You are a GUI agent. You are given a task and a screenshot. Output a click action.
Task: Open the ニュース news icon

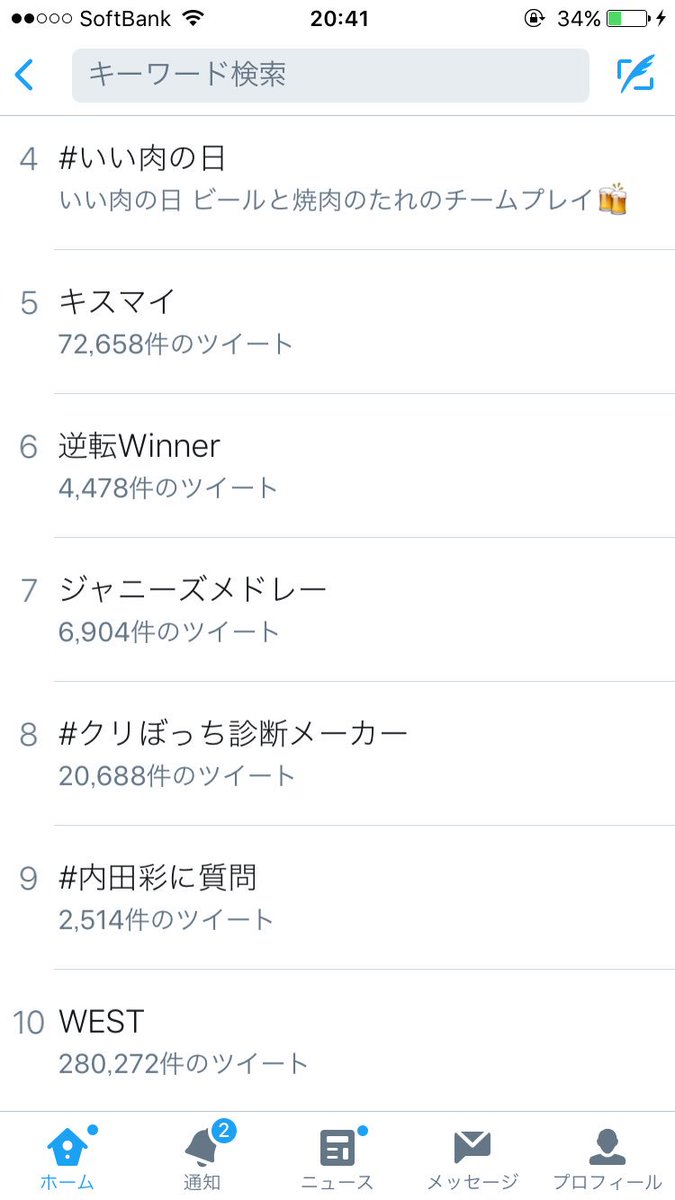click(338, 1147)
